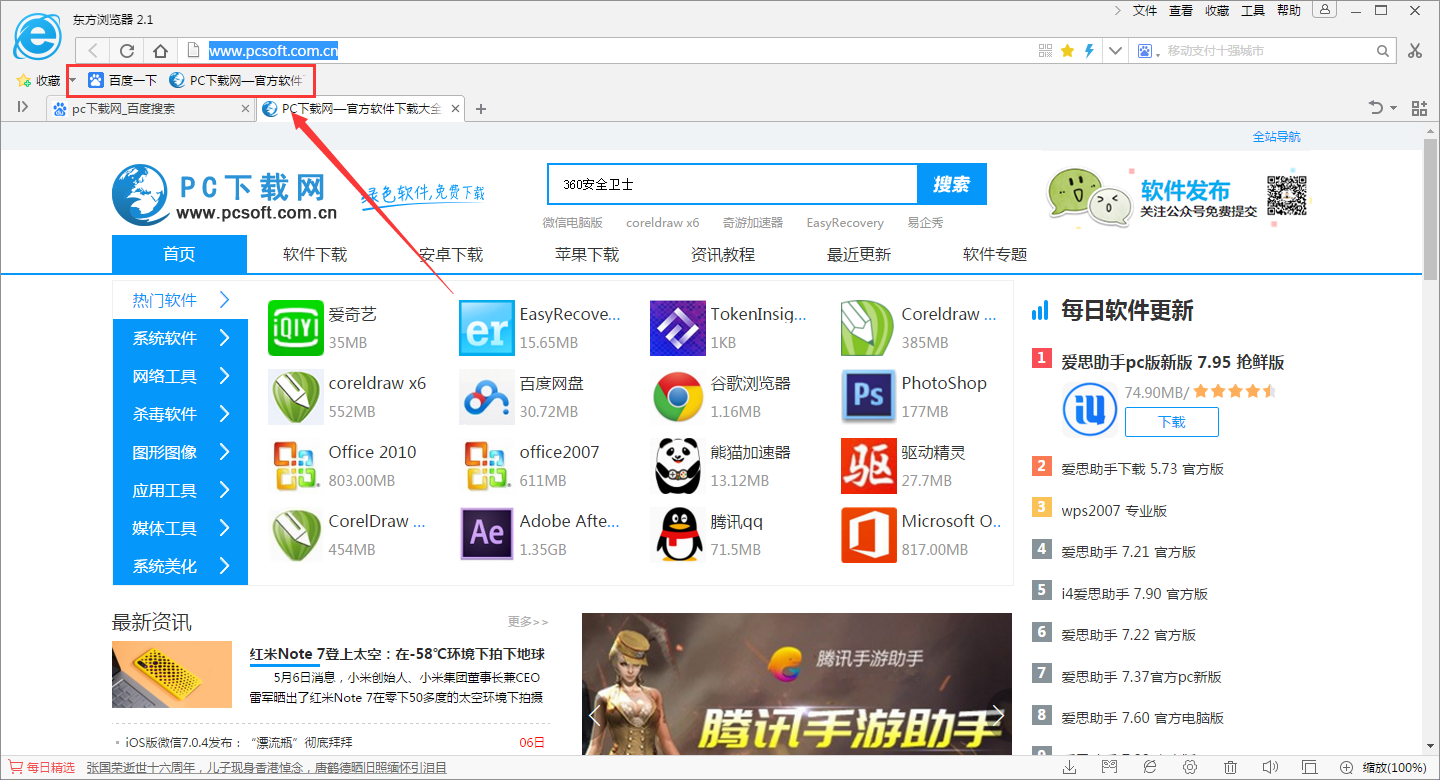Toggle the bookmark star for this page
Image resolution: width=1440 pixels, height=780 pixels.
point(1068,50)
